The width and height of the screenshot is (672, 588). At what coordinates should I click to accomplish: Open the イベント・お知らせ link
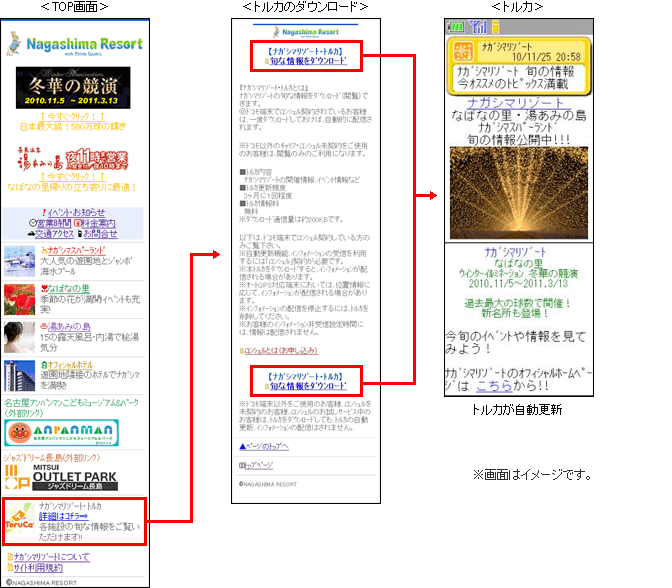point(76,213)
